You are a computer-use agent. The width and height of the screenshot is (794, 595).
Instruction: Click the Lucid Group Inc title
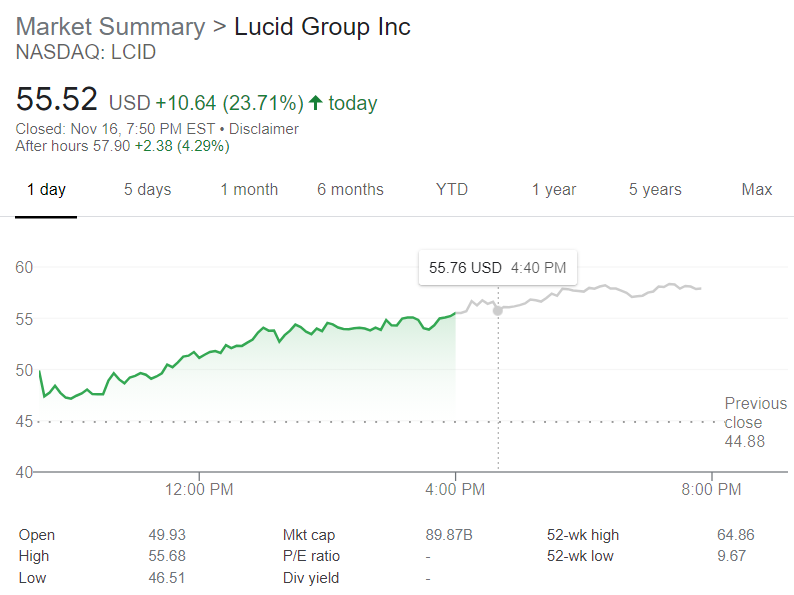(x=322, y=27)
